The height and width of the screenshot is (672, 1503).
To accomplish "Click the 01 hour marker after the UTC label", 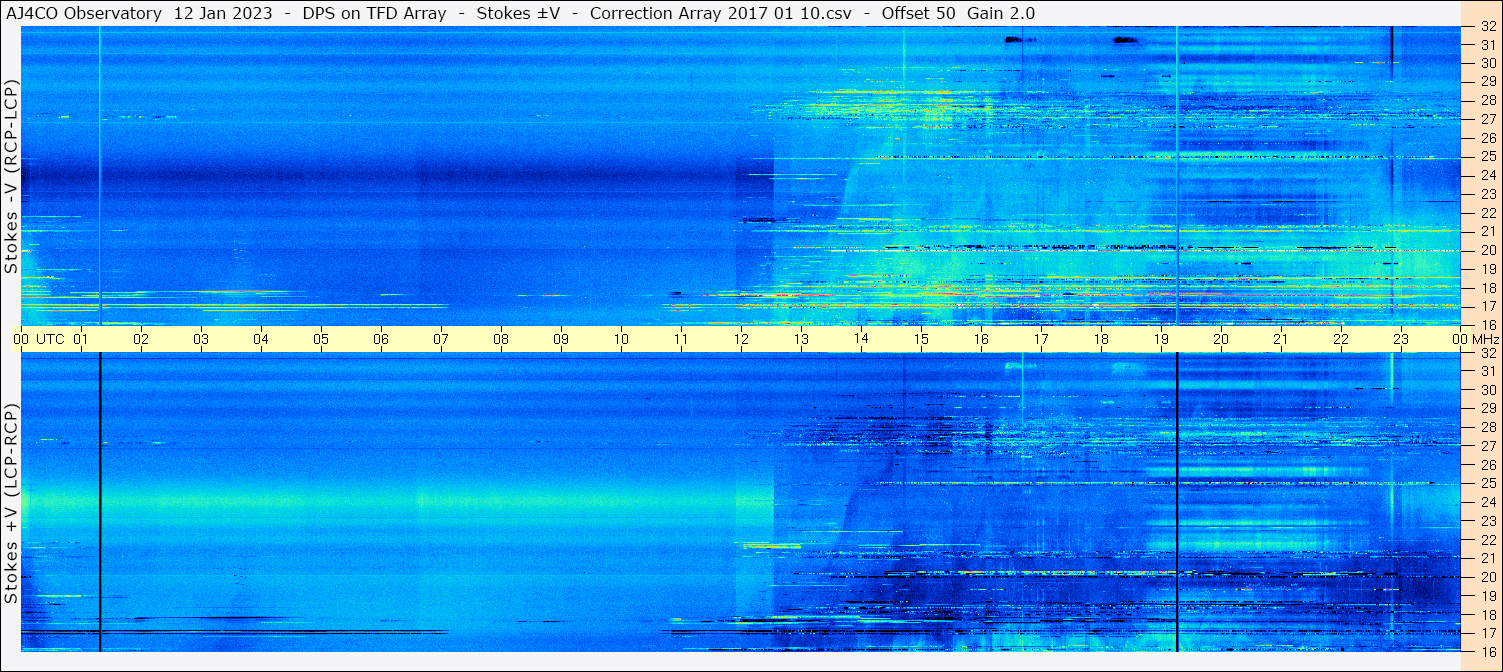I will click(x=81, y=339).
